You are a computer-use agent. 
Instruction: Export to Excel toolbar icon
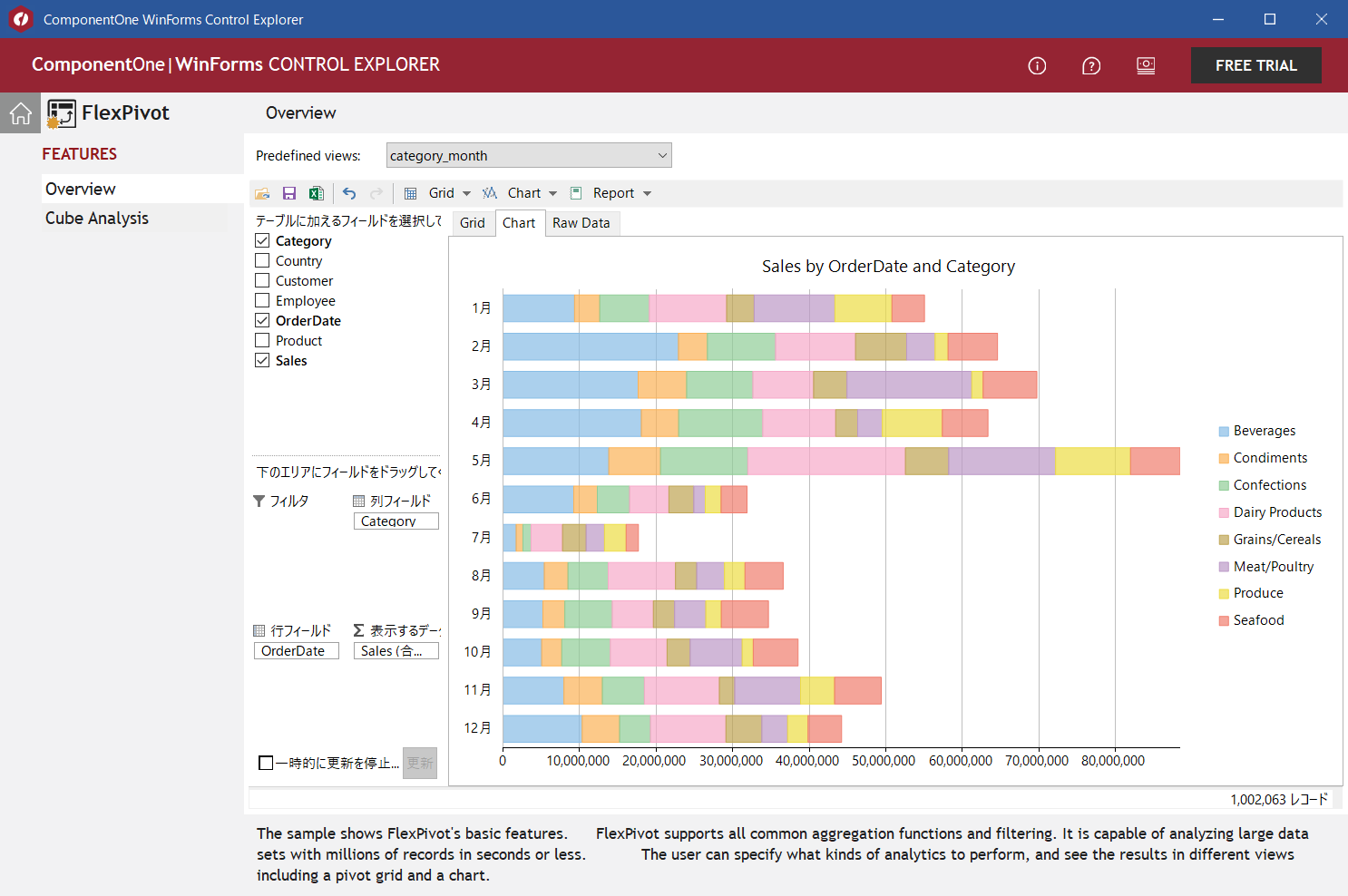317,193
